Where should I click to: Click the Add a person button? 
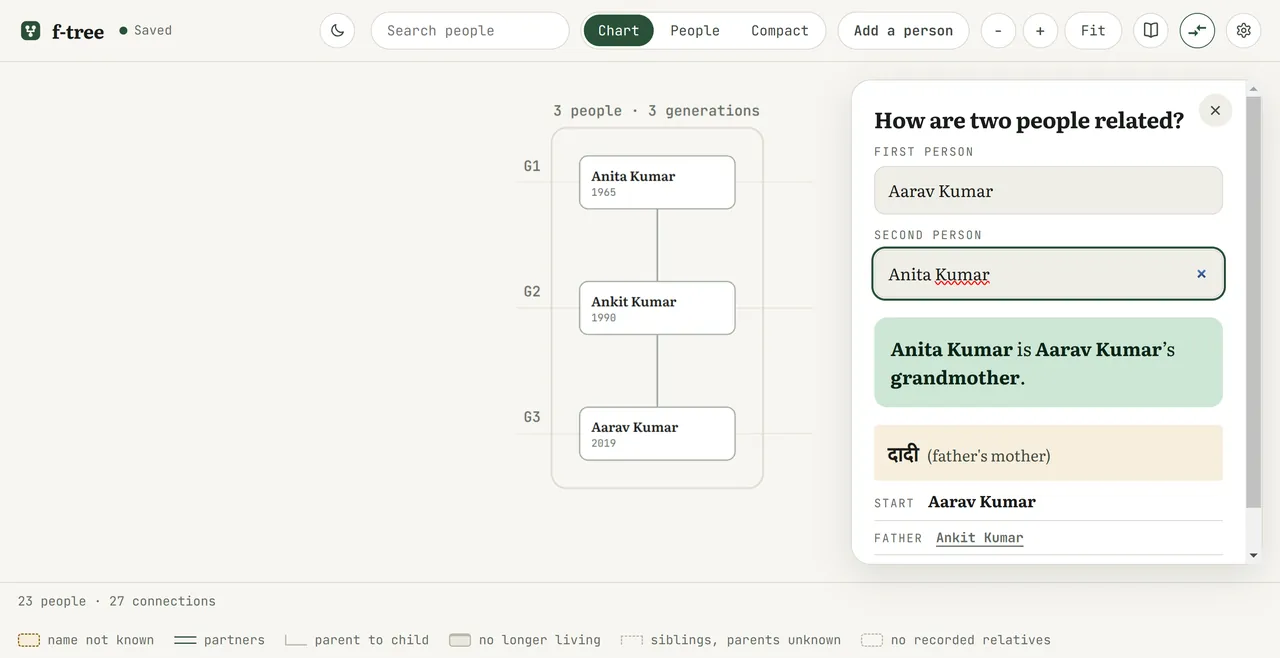(903, 31)
